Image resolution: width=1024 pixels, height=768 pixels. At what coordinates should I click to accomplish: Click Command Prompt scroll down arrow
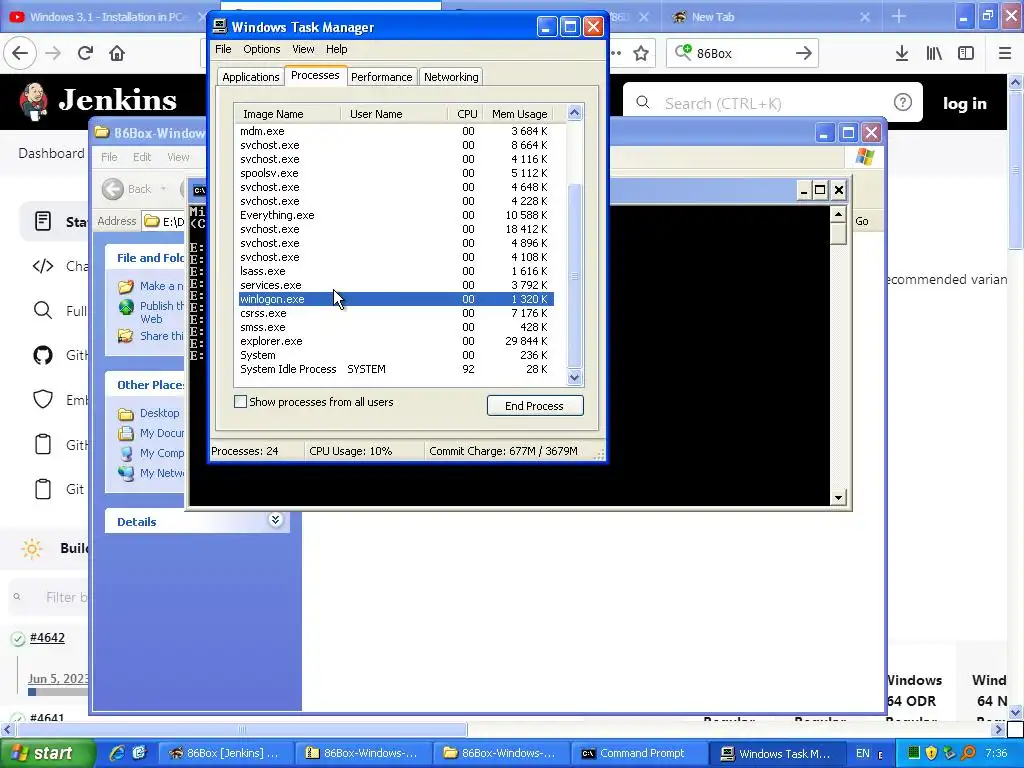(838, 498)
